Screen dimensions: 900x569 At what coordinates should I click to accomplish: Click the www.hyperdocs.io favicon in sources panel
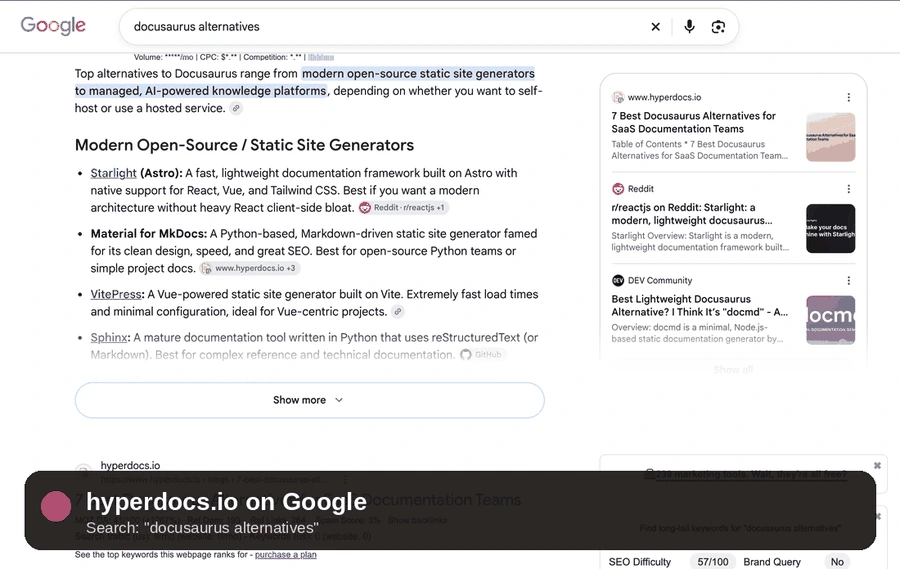pos(618,97)
